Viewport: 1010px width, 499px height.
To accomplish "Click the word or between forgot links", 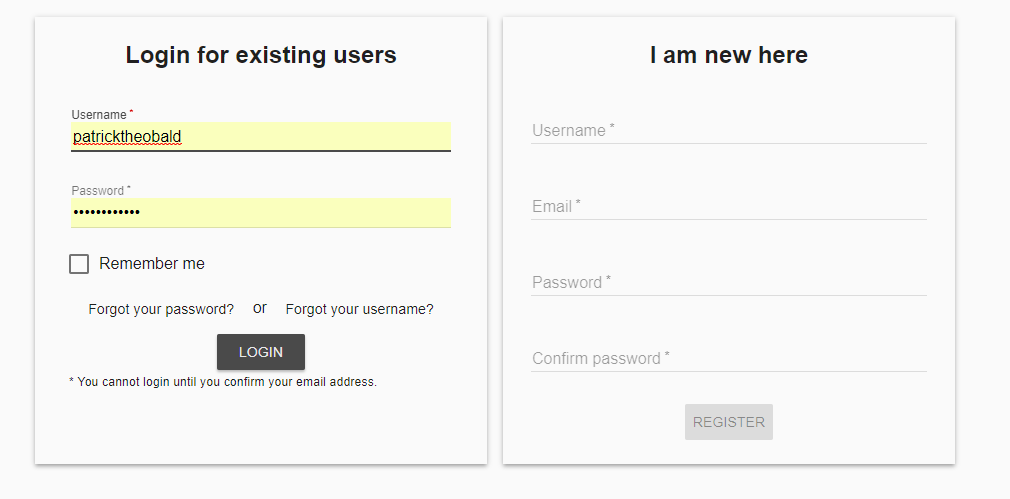I will tap(260, 308).
